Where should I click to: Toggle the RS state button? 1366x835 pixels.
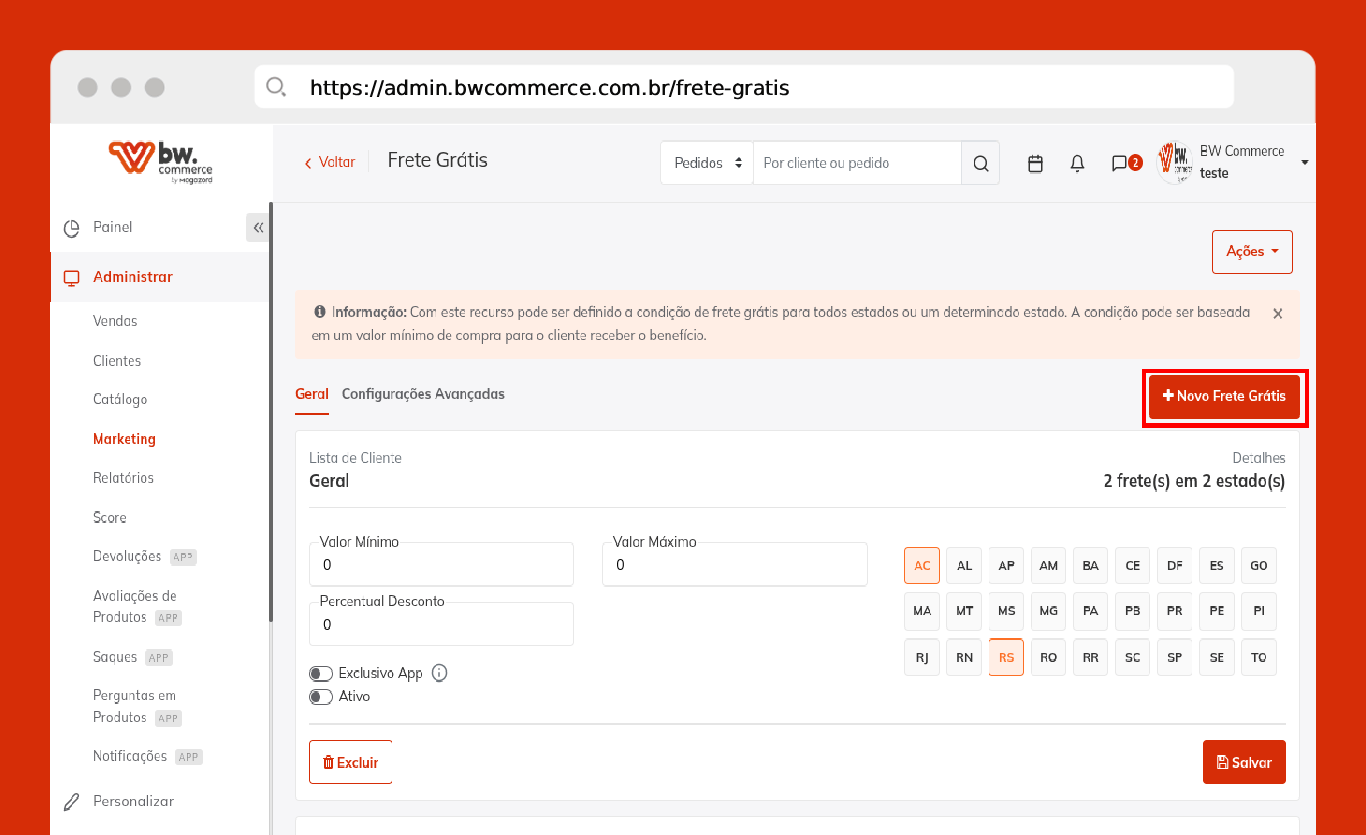coord(1006,657)
